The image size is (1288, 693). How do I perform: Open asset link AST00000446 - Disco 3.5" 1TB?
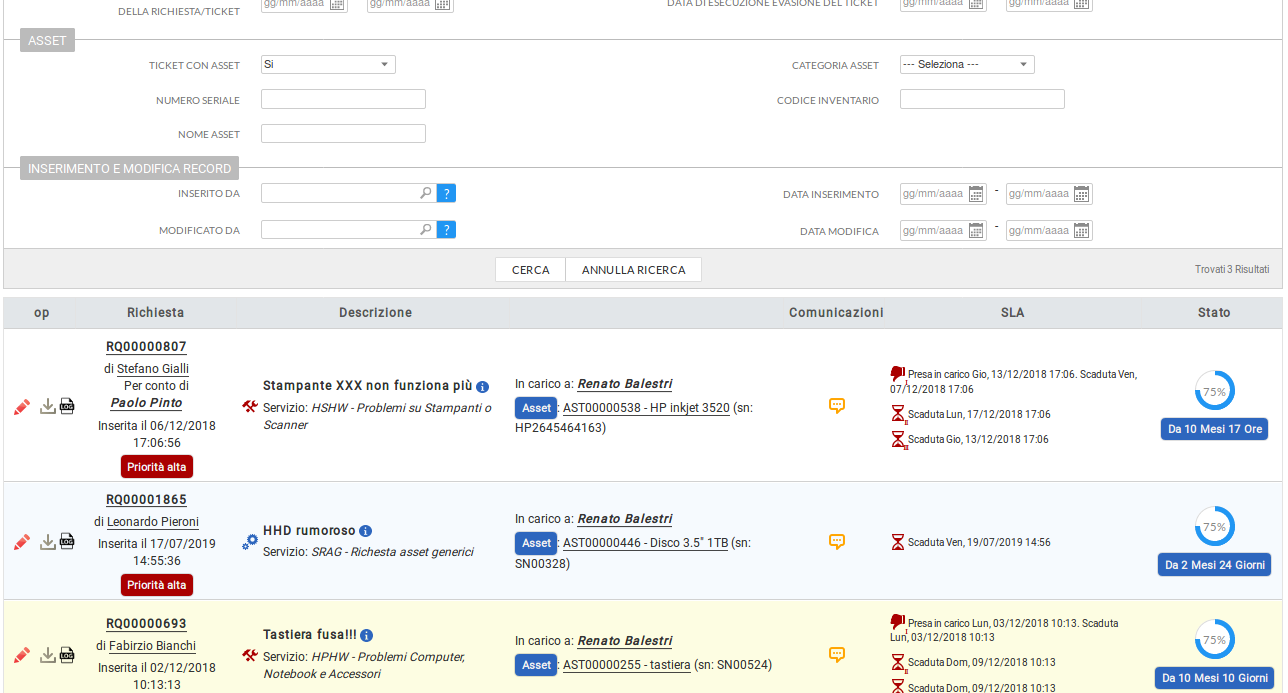(645, 543)
